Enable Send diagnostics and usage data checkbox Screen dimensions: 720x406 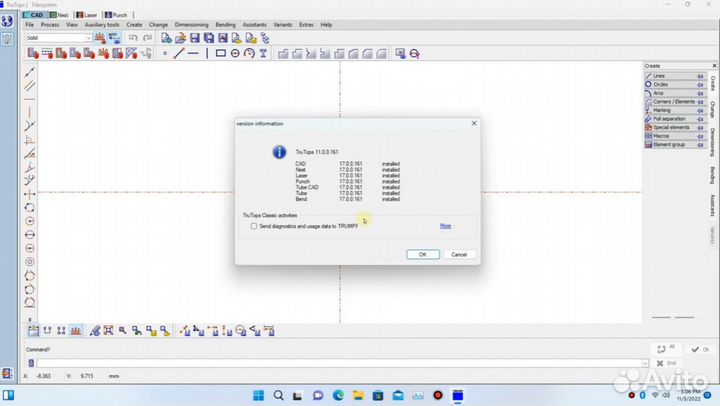coord(254,226)
